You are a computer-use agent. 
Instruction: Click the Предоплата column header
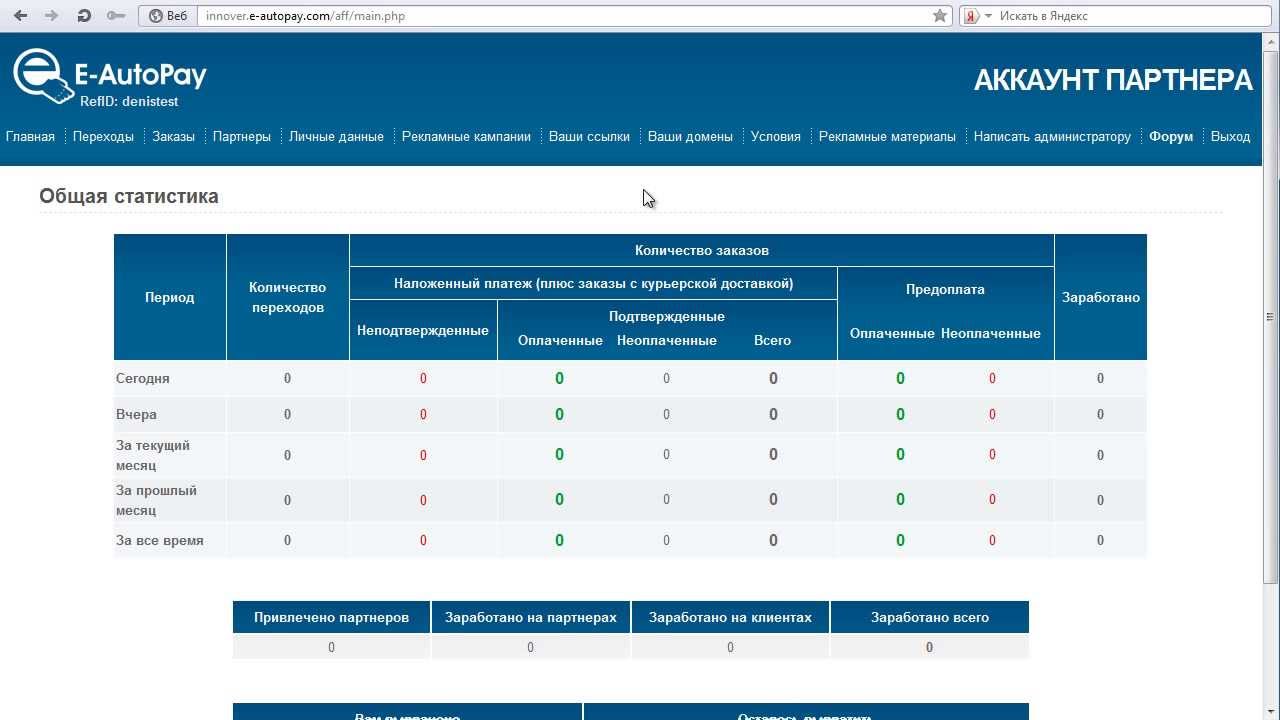(946, 289)
